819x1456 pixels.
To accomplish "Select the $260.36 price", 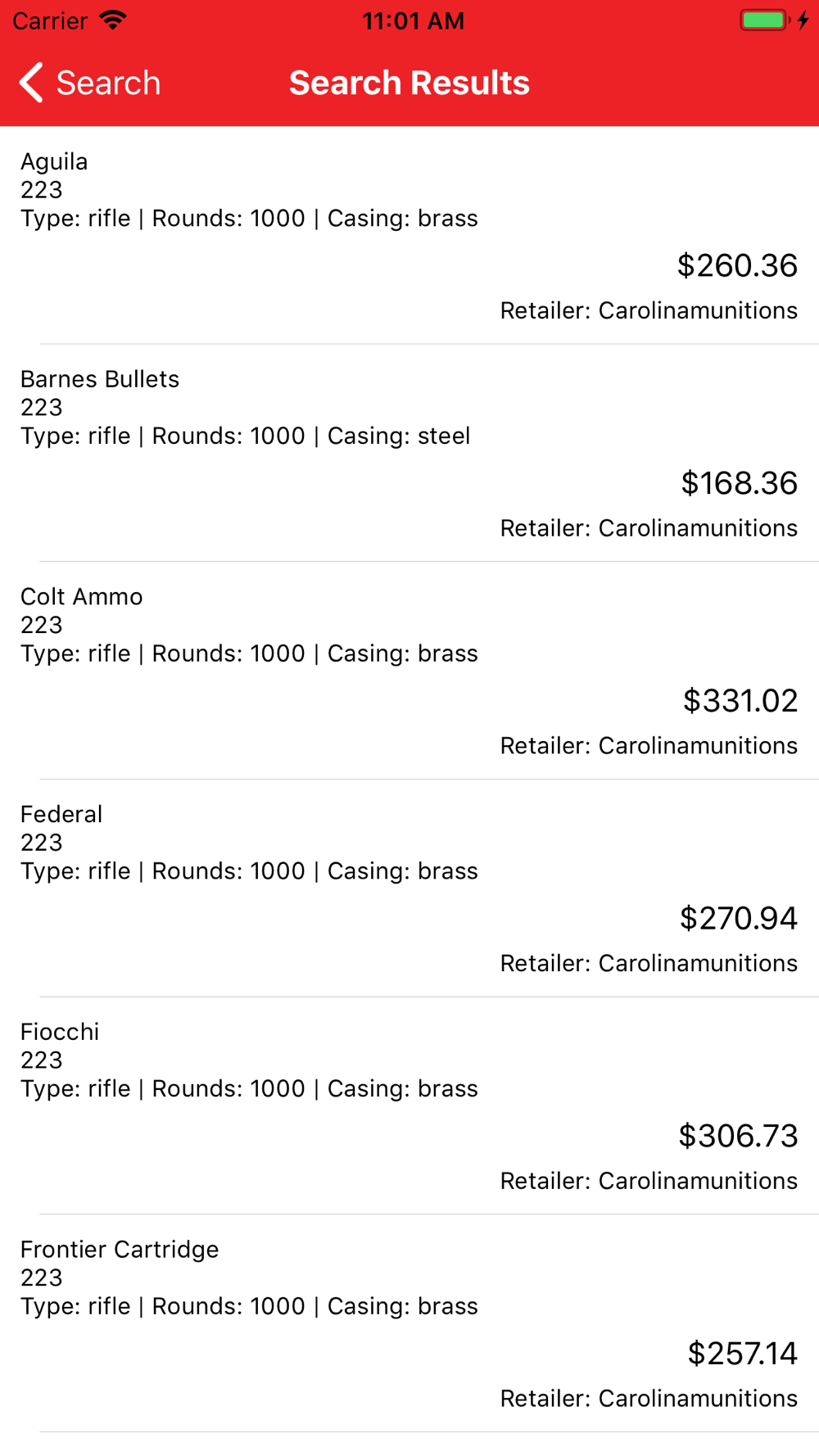I will pyautogui.click(x=737, y=265).
